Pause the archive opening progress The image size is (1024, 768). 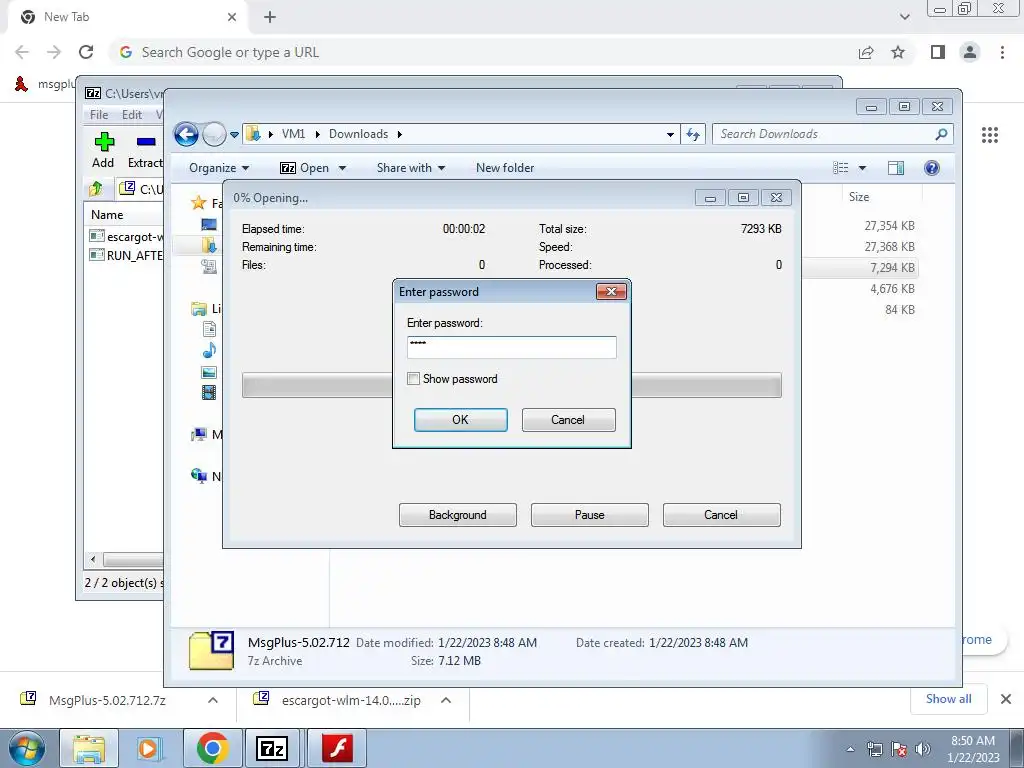(589, 515)
